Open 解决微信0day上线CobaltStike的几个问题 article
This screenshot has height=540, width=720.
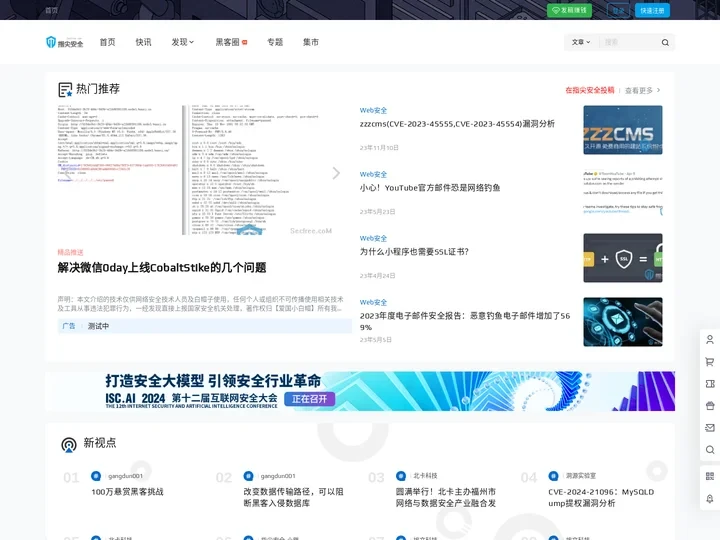click(x=162, y=268)
